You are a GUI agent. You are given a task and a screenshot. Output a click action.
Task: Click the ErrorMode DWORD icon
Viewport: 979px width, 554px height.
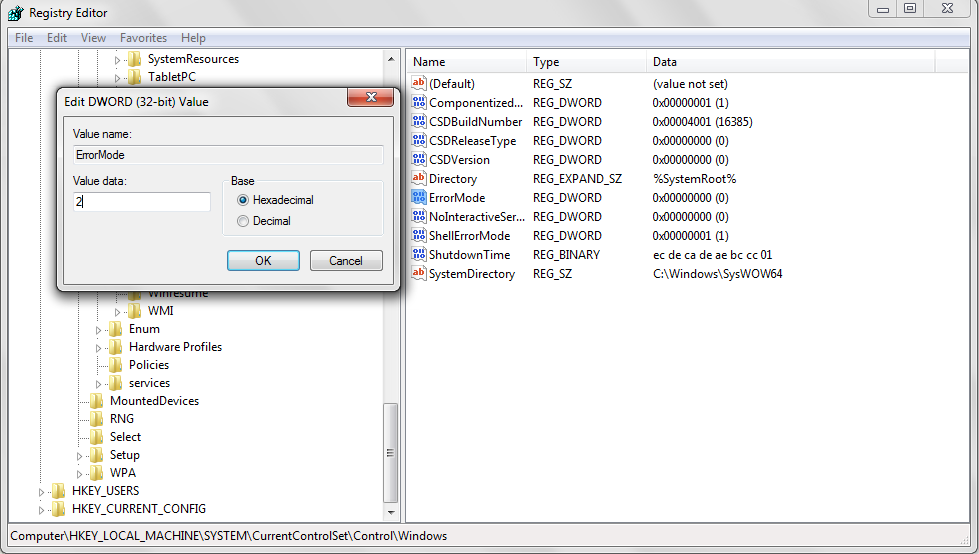(418, 197)
